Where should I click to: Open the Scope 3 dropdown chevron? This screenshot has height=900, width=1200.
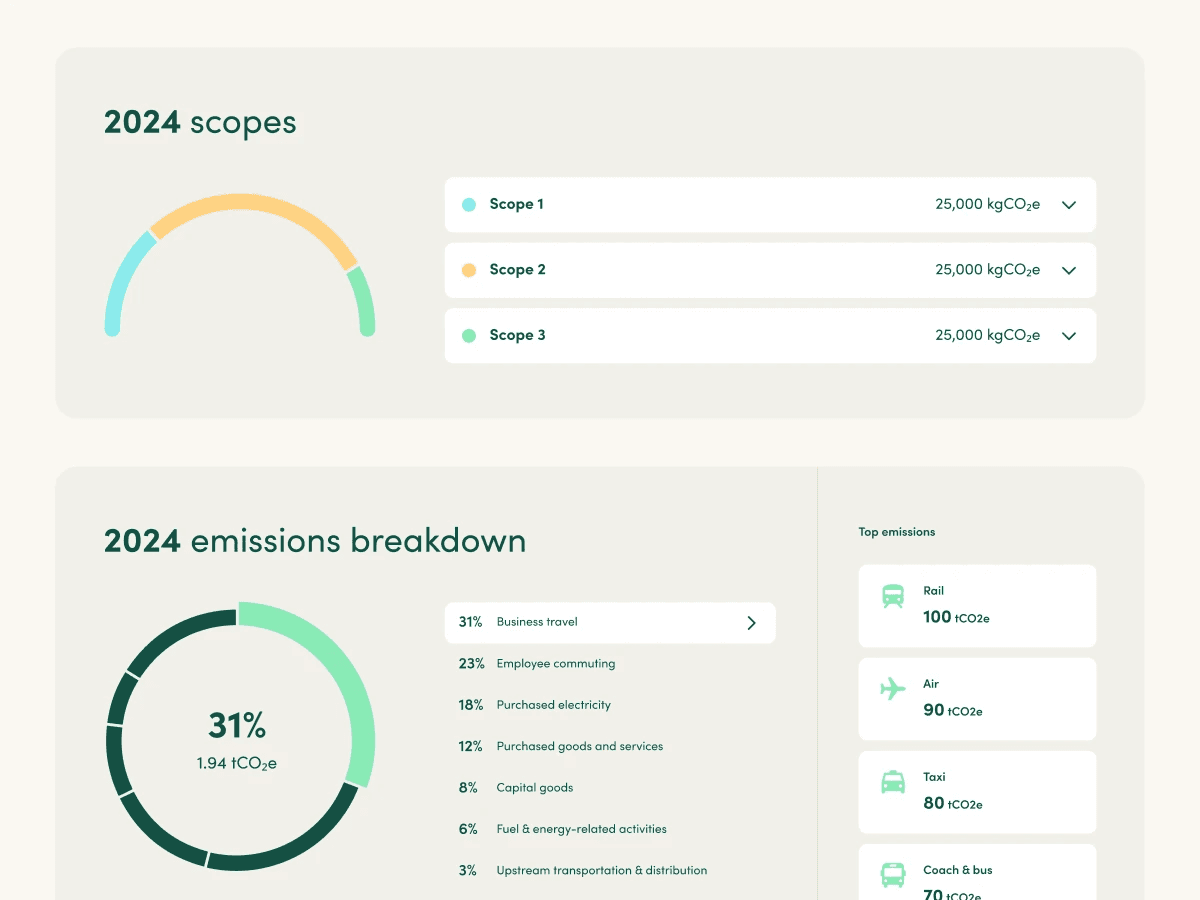(1068, 335)
